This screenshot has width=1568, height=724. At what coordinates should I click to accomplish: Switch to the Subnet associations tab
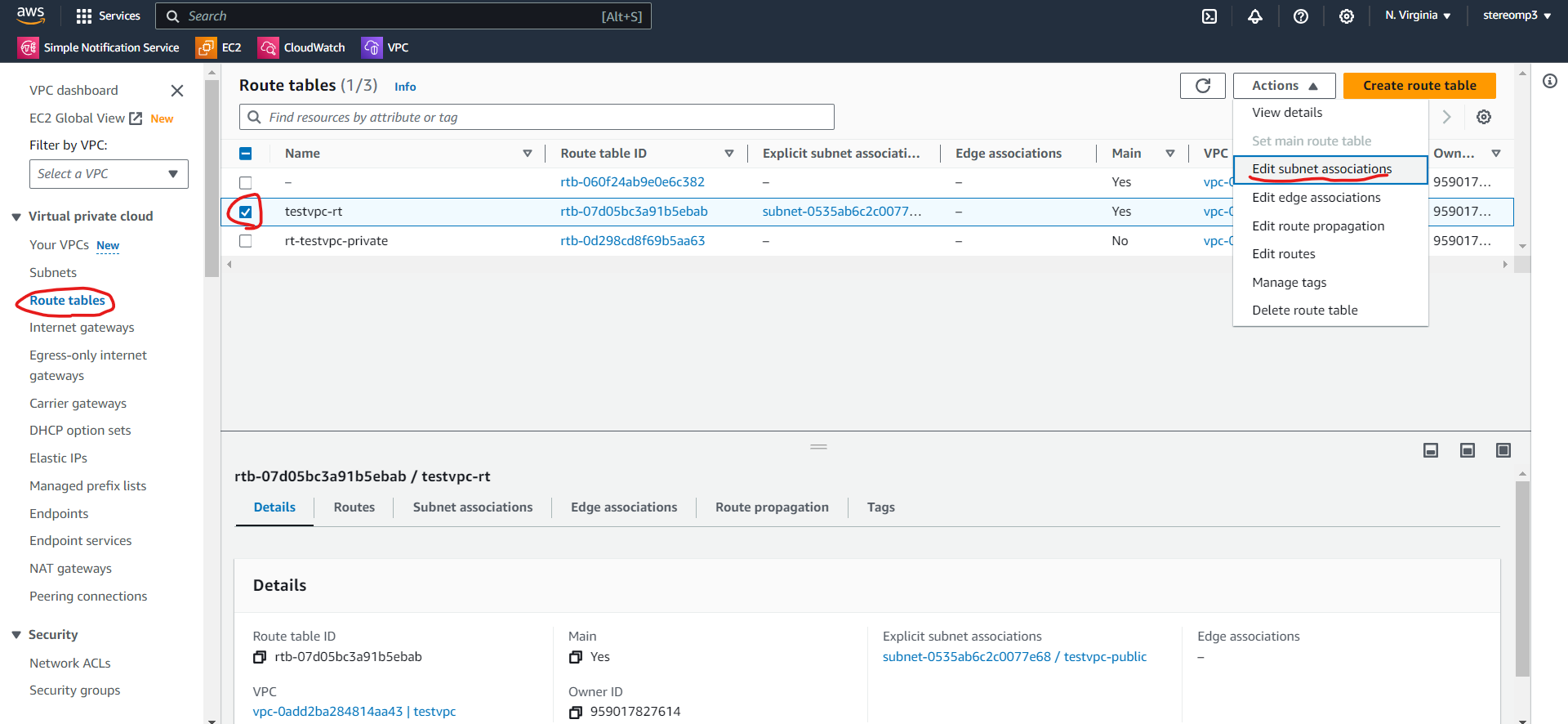[x=473, y=507]
